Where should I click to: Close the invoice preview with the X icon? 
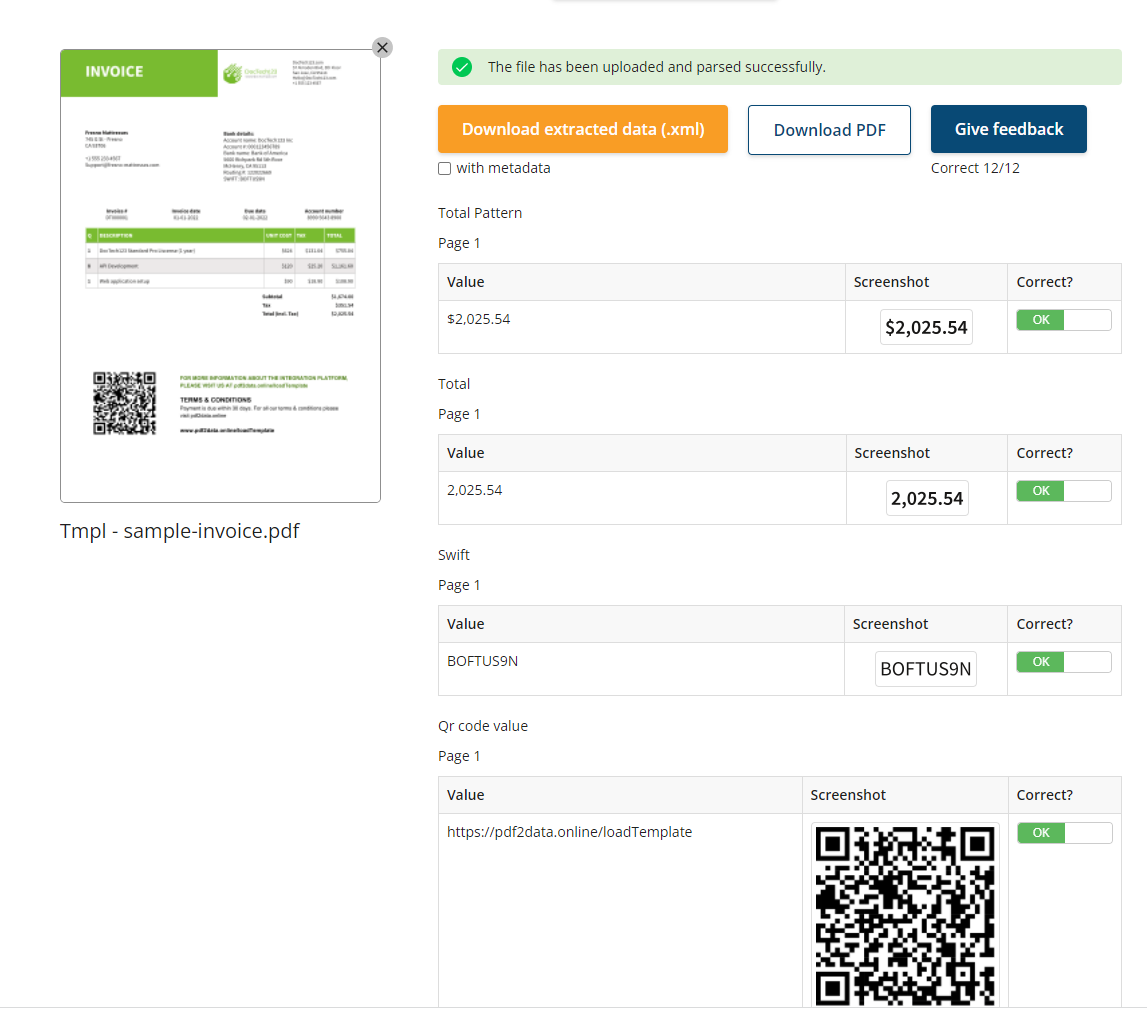click(x=382, y=48)
